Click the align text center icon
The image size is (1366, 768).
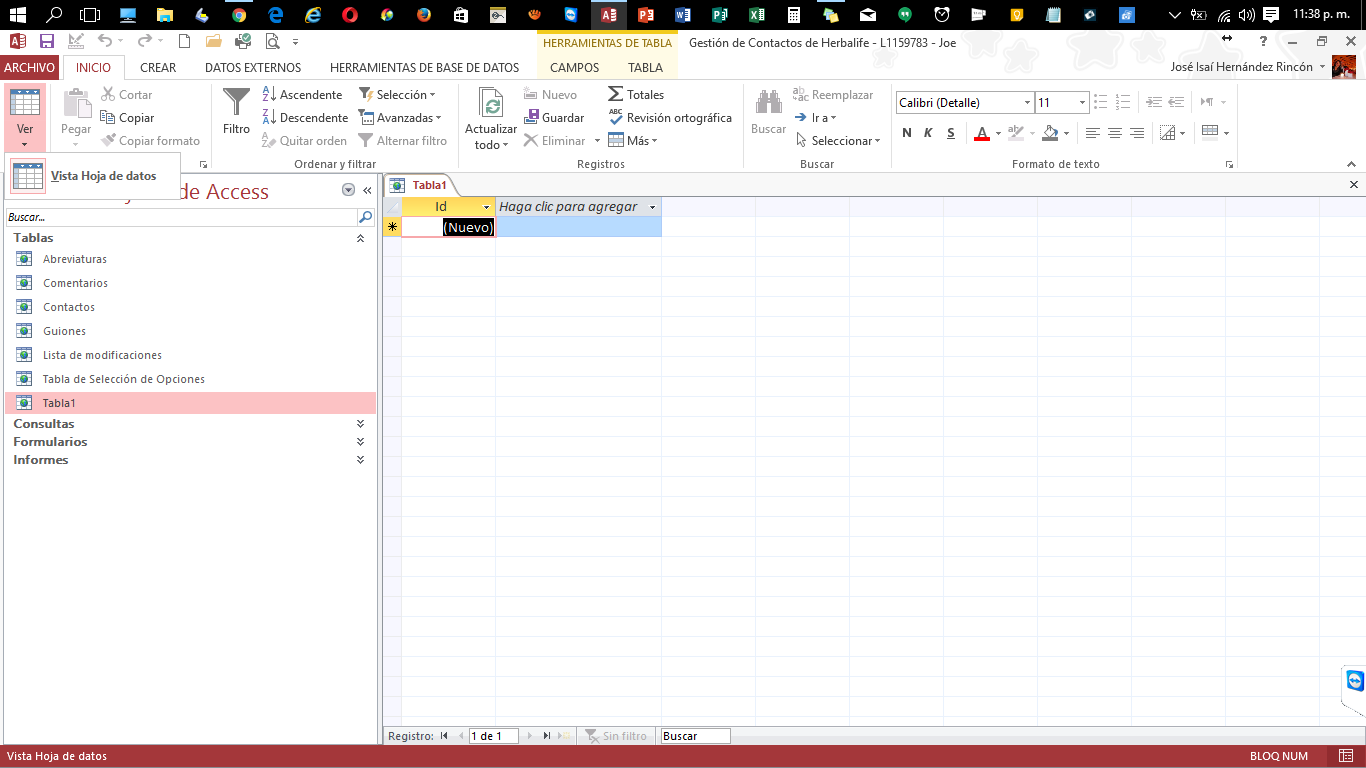pyautogui.click(x=1115, y=133)
